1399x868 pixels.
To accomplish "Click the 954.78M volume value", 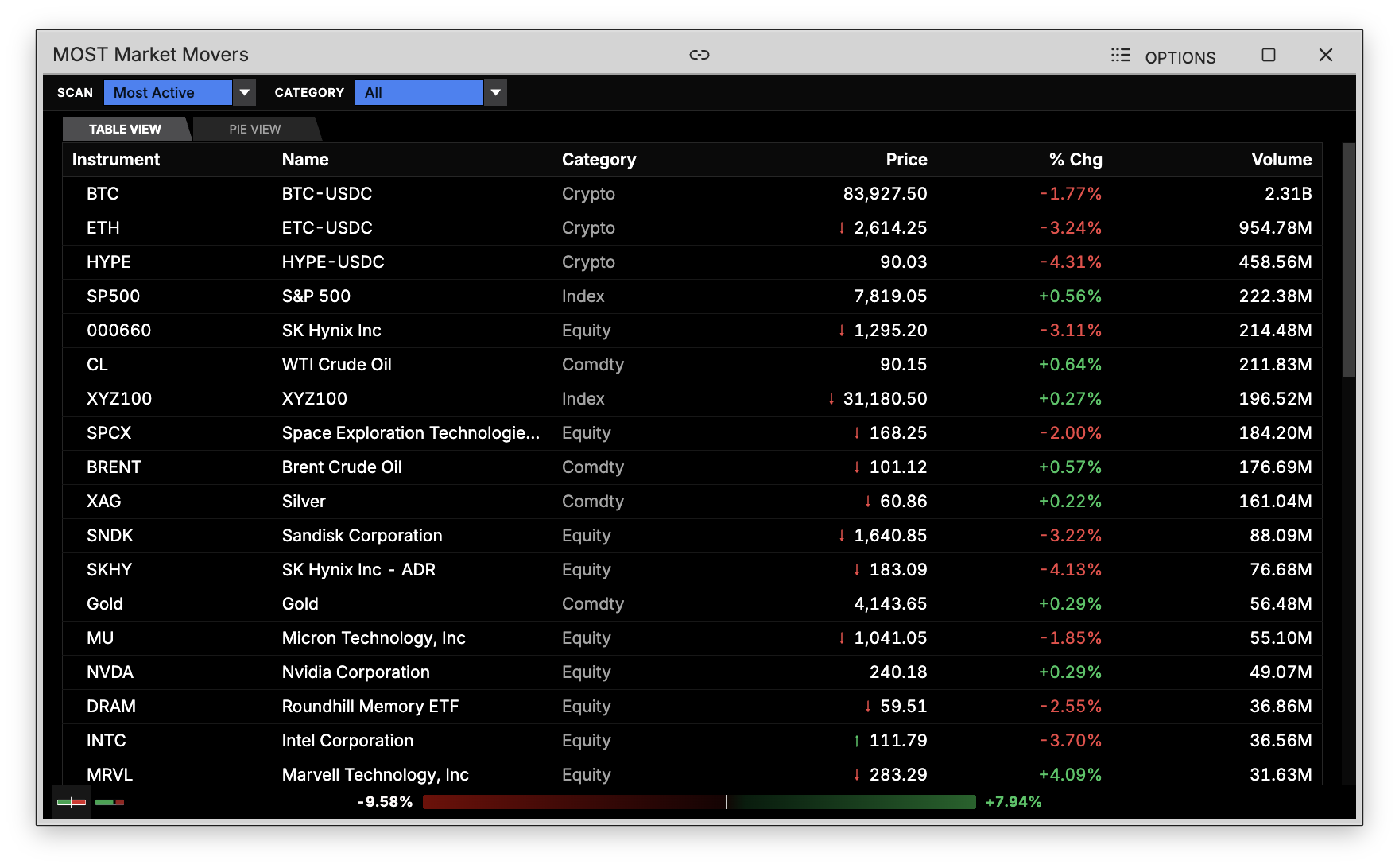I will click(x=1275, y=228).
